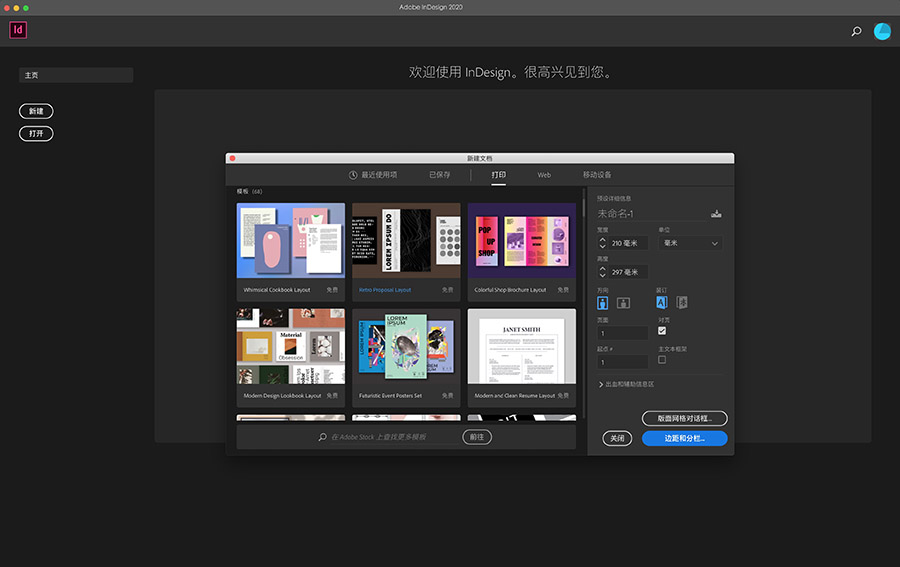This screenshot has width=900, height=567.
Task: Click the save preset icon beside 未命名-1
Action: click(x=716, y=213)
